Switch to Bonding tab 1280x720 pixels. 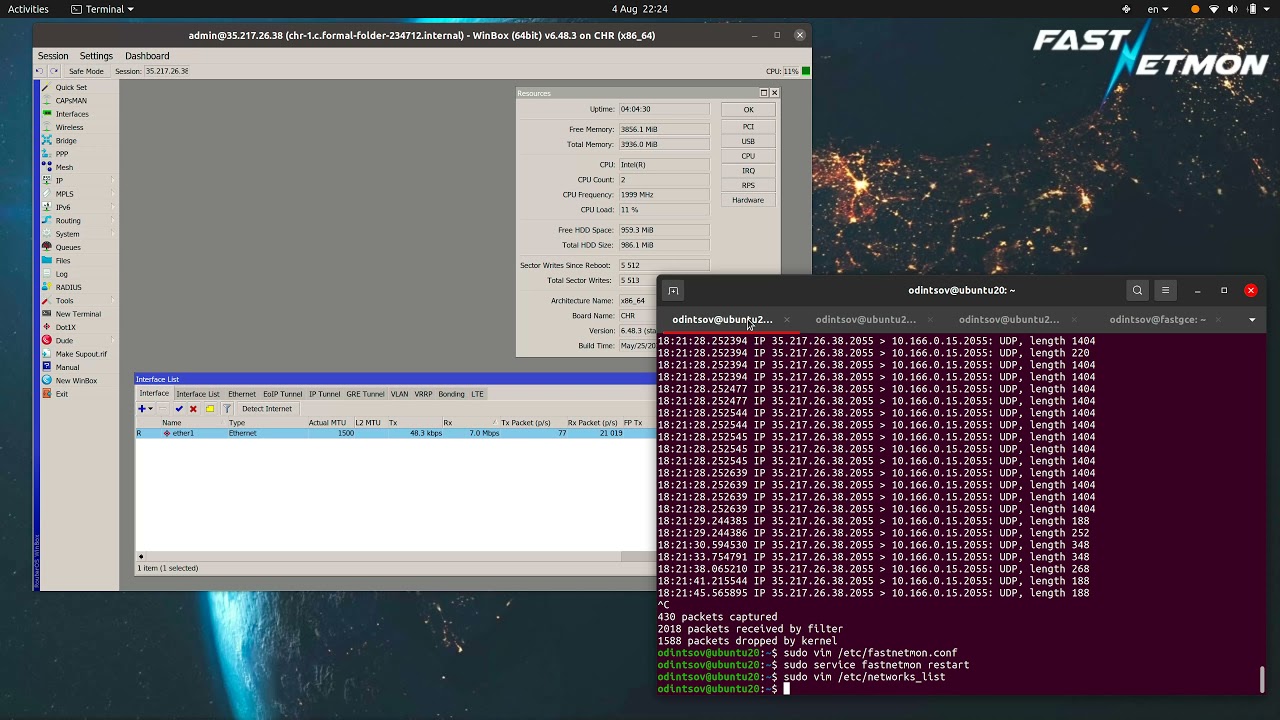tap(451, 394)
